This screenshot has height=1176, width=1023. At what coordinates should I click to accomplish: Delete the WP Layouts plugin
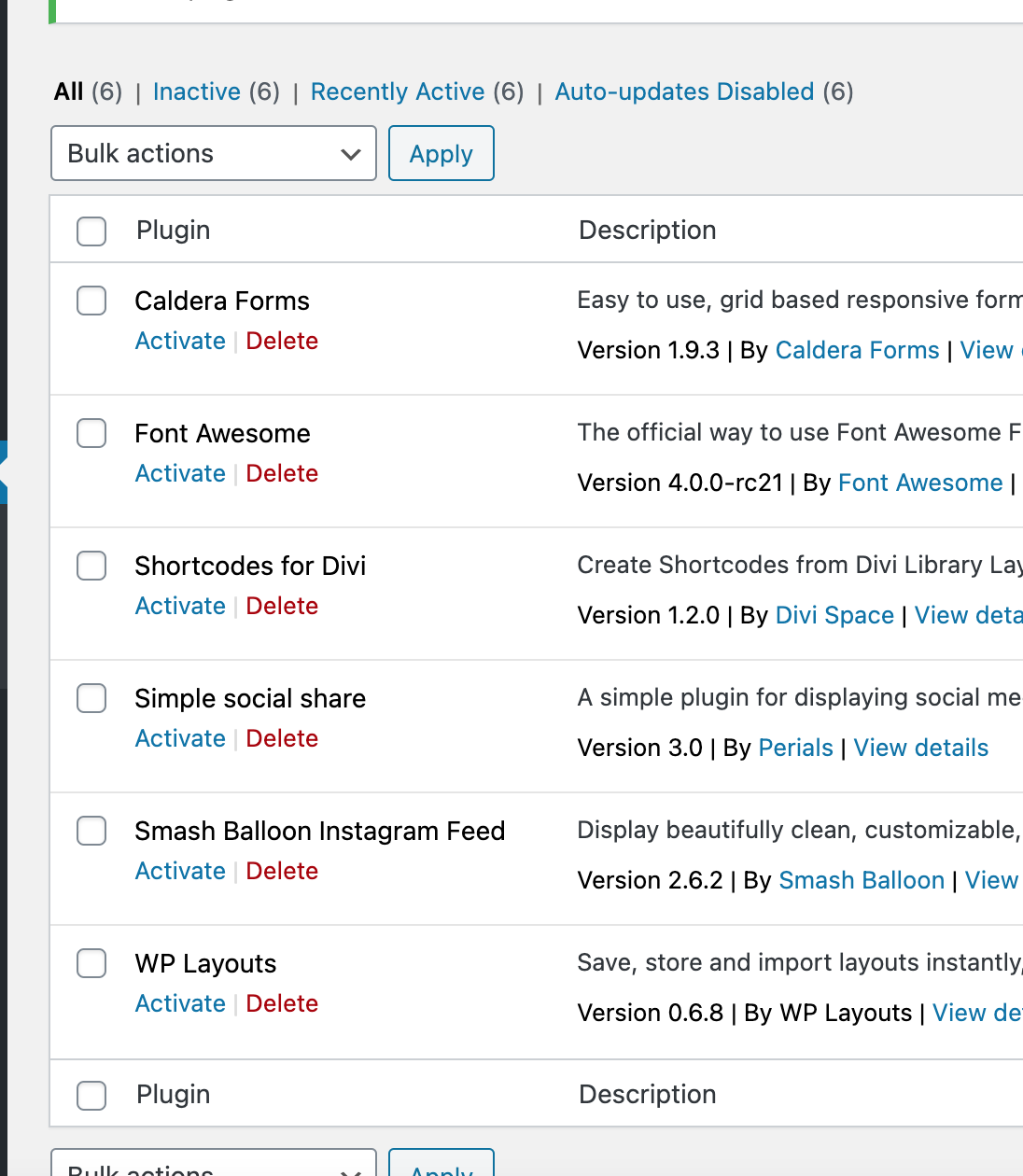click(x=282, y=1003)
